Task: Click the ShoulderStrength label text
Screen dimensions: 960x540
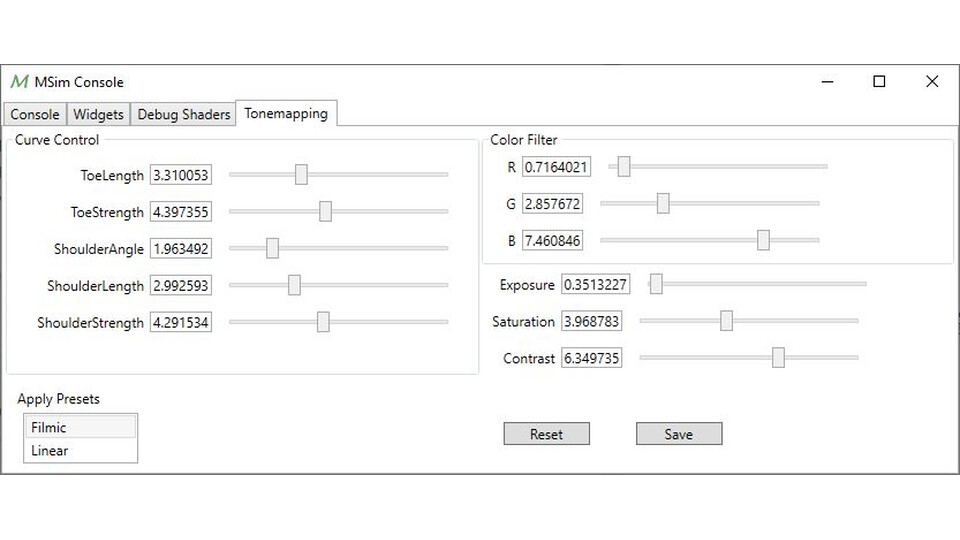Action: click(90, 323)
